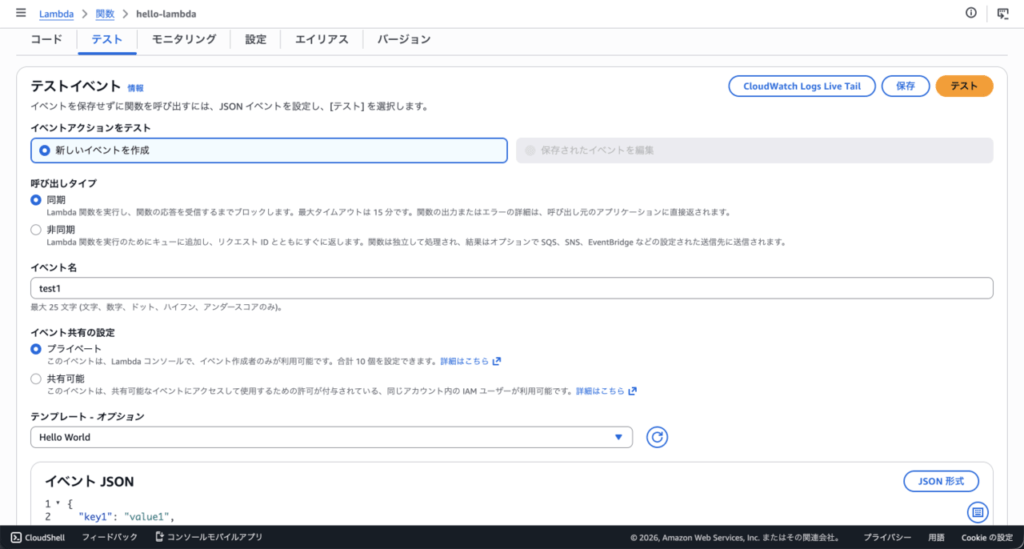Open 用語 footer link

[936, 538]
